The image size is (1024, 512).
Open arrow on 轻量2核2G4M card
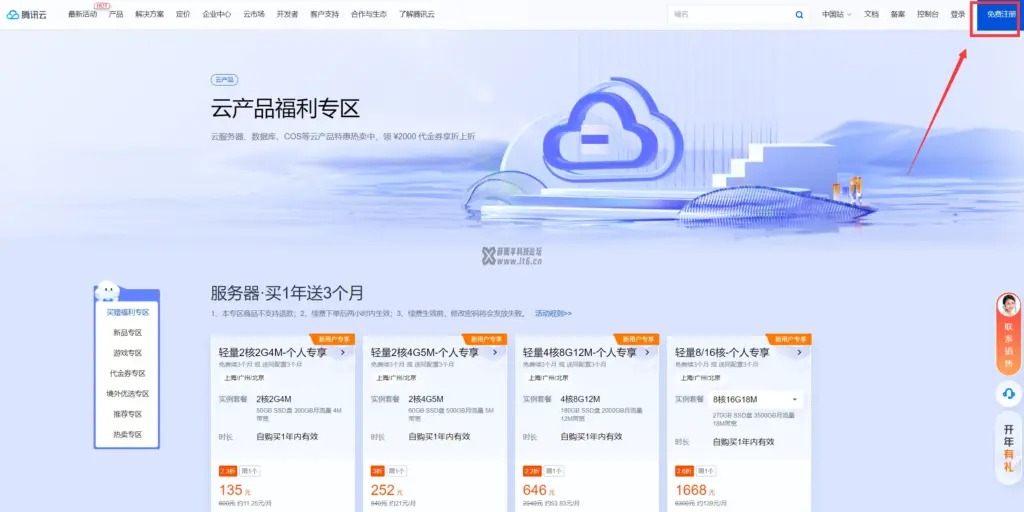click(343, 353)
